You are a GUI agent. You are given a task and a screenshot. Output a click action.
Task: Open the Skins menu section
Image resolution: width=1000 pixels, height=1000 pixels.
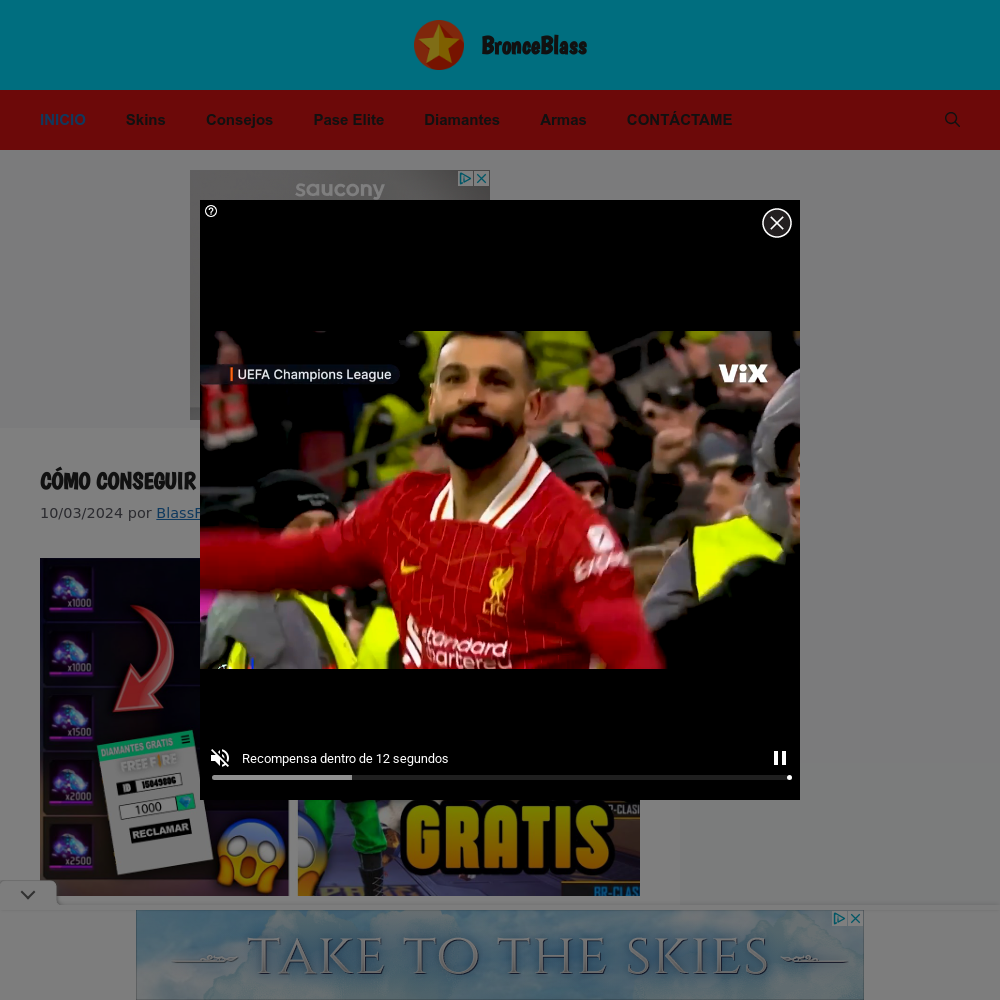146,120
